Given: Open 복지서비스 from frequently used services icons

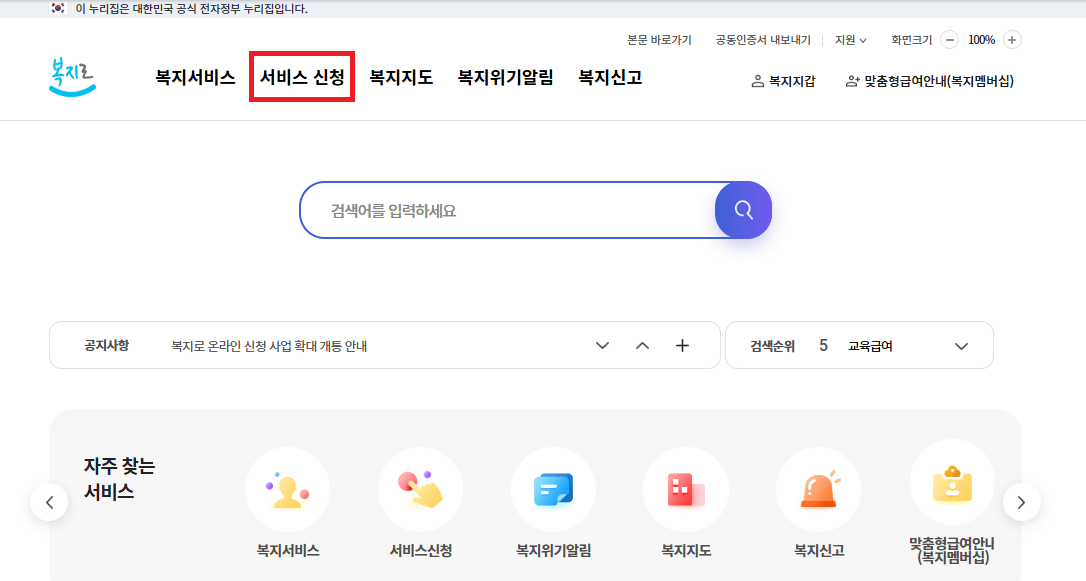Looking at the screenshot, I should [x=288, y=490].
